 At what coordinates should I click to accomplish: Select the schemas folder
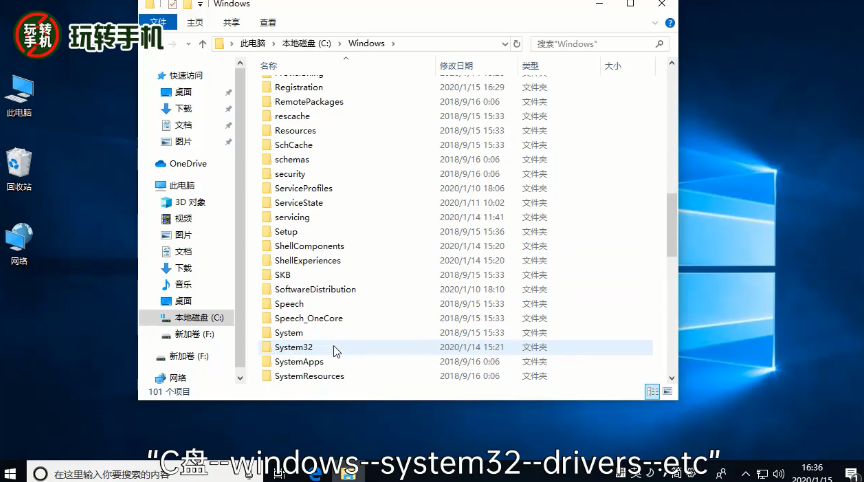291,159
